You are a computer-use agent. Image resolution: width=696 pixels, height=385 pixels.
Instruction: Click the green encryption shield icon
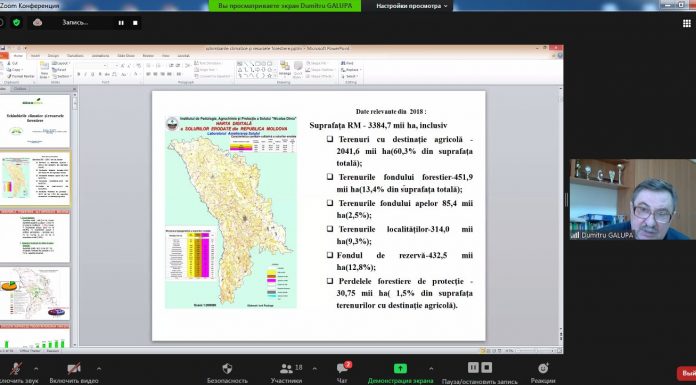tap(17, 23)
